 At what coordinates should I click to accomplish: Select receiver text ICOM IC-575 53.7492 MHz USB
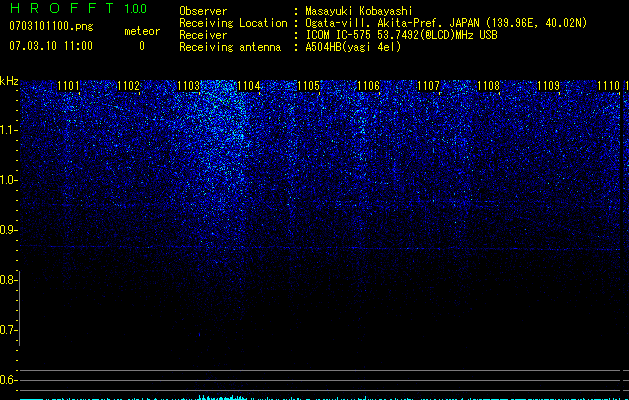[x=401, y=35]
